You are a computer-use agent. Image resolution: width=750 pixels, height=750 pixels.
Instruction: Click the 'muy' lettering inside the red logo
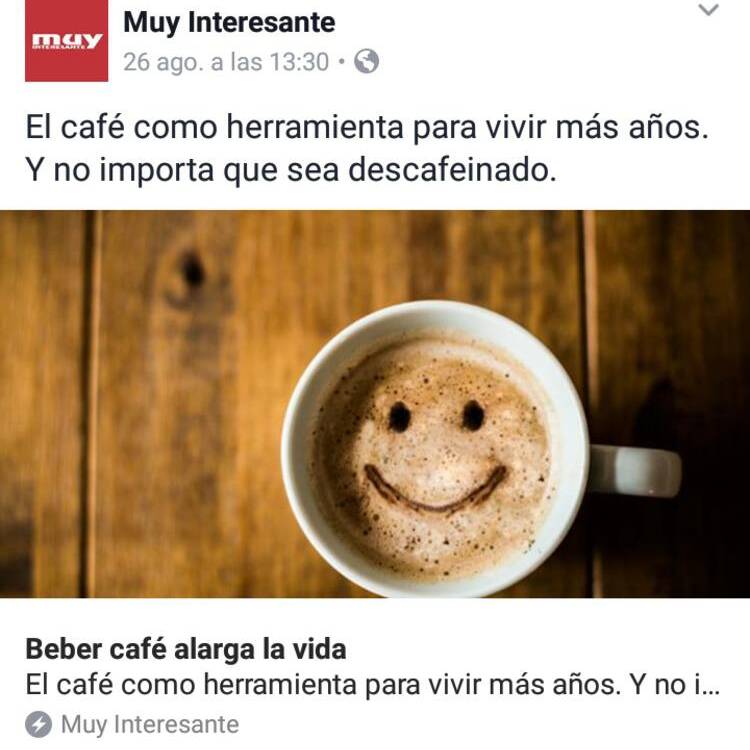coord(66,40)
